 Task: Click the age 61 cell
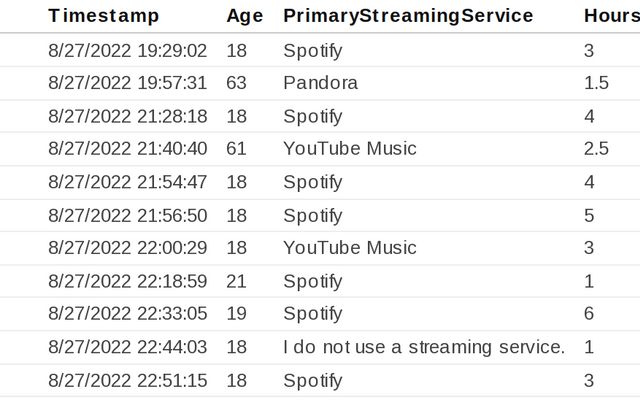point(236,149)
